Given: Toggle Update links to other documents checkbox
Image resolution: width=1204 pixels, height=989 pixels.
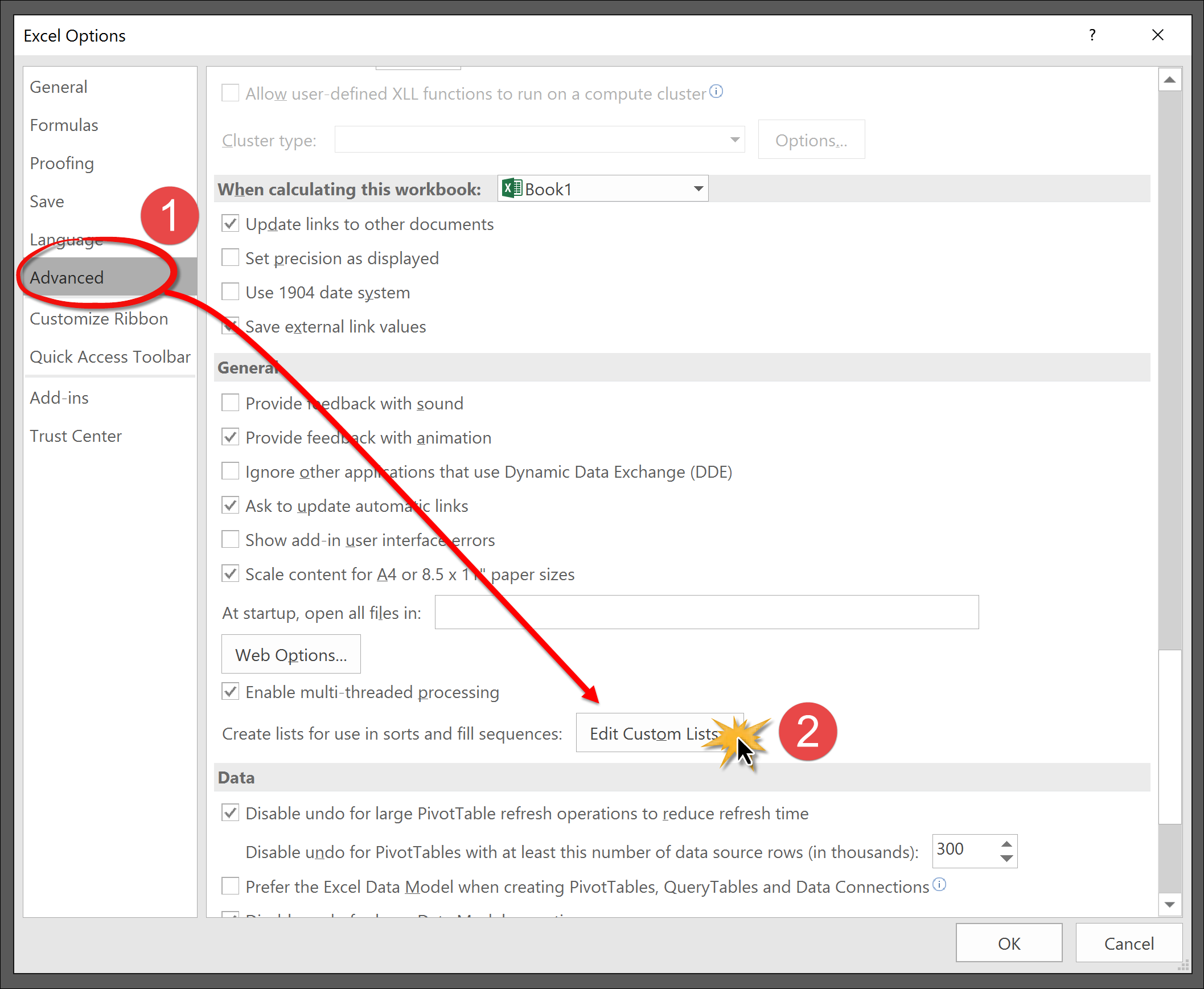Looking at the screenshot, I should pos(230,223).
